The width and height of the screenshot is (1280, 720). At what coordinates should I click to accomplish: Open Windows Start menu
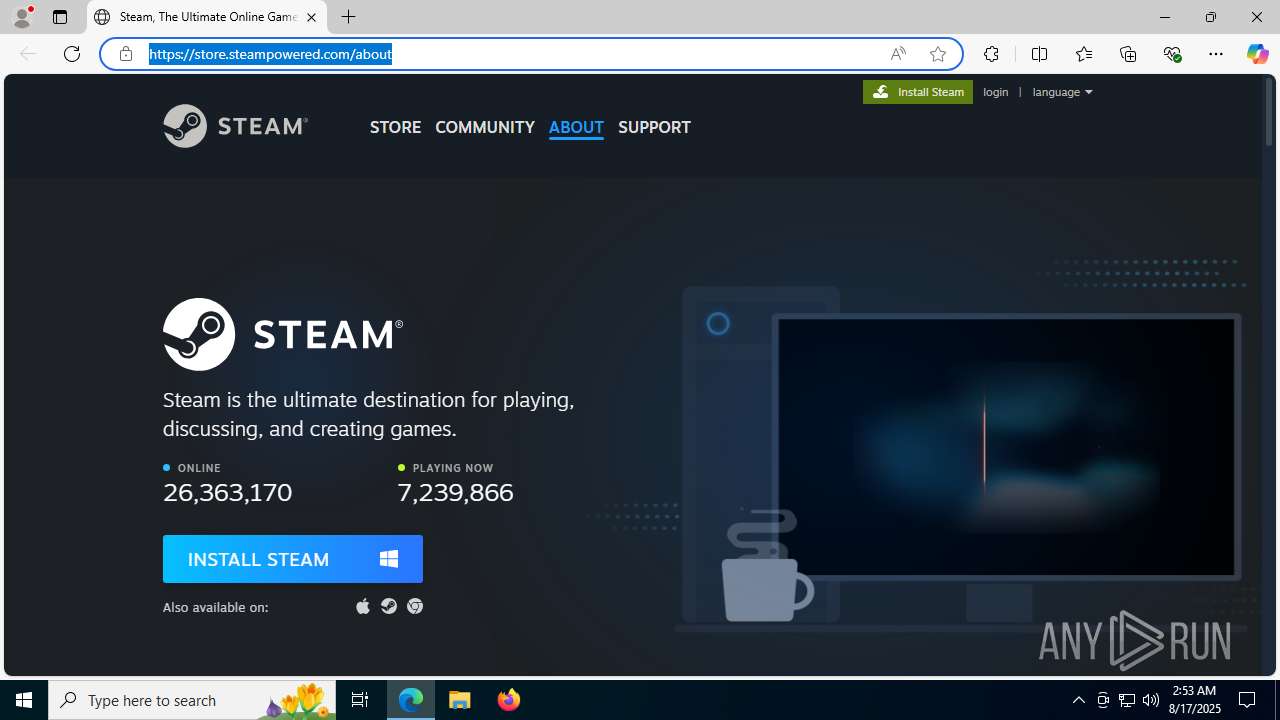(24, 700)
